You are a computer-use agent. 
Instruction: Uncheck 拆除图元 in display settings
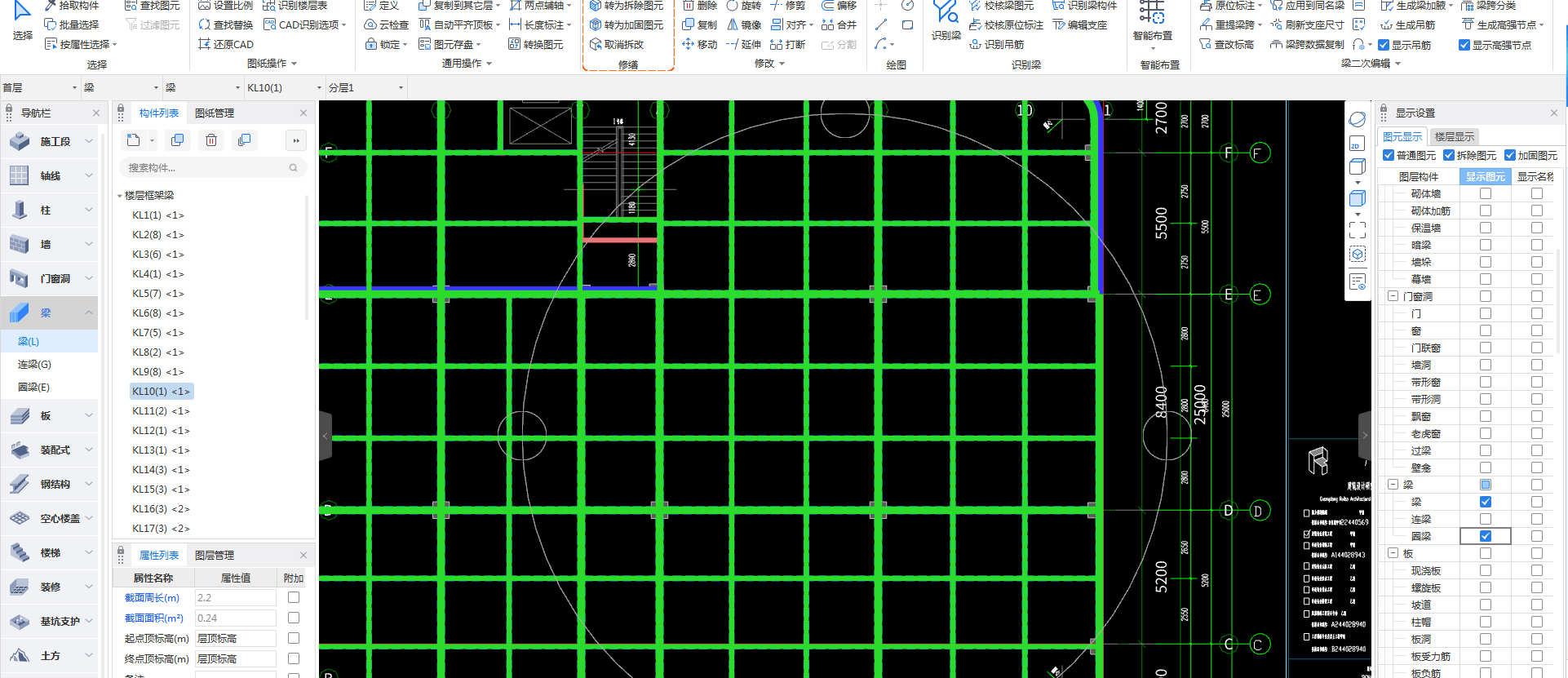coord(1449,155)
